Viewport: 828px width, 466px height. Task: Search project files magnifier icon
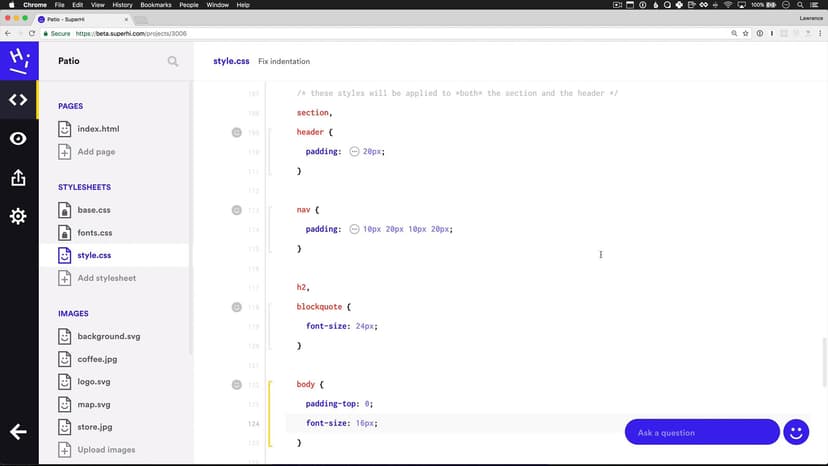tap(173, 61)
